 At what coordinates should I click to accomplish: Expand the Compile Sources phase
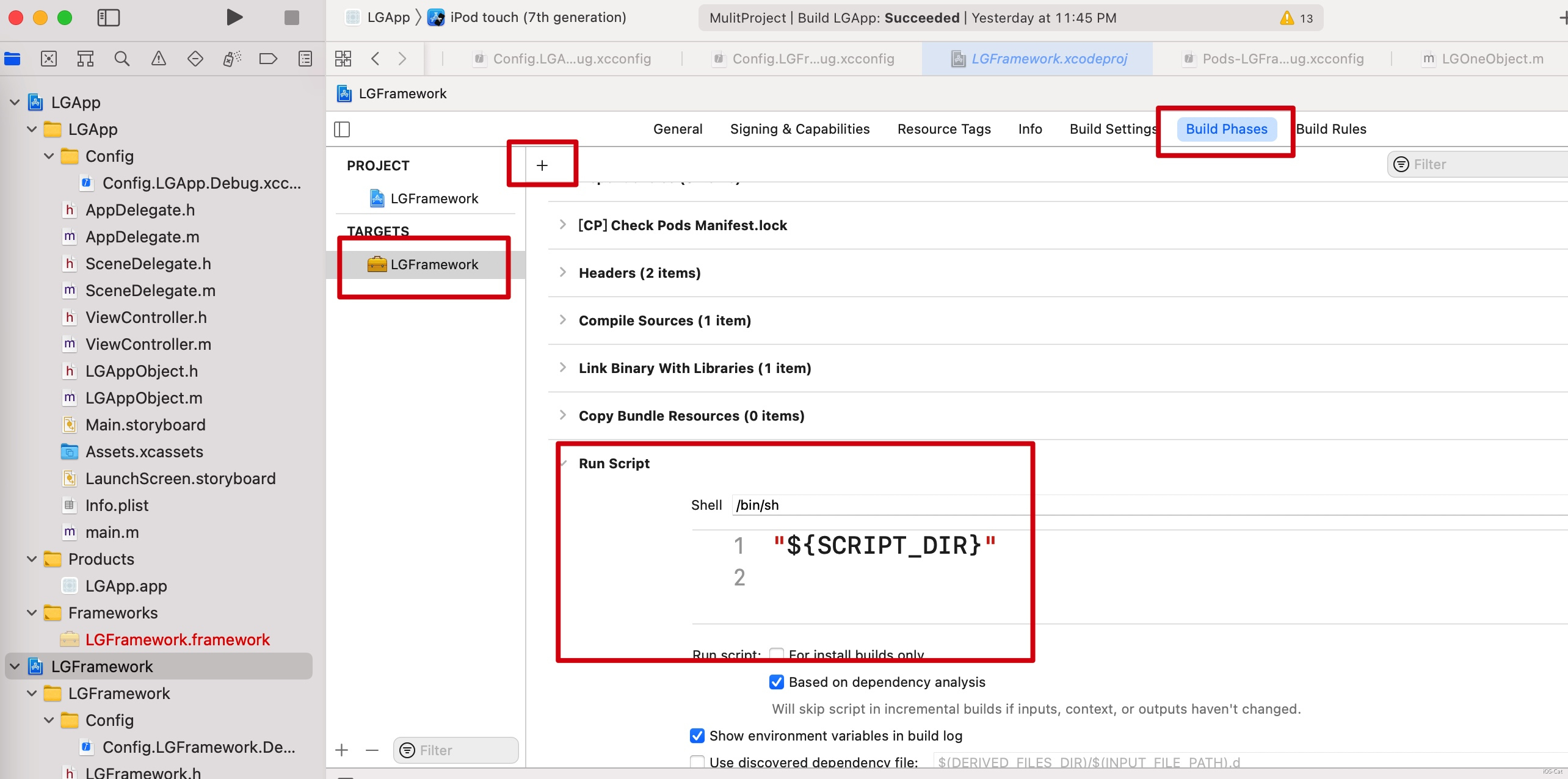(x=563, y=320)
